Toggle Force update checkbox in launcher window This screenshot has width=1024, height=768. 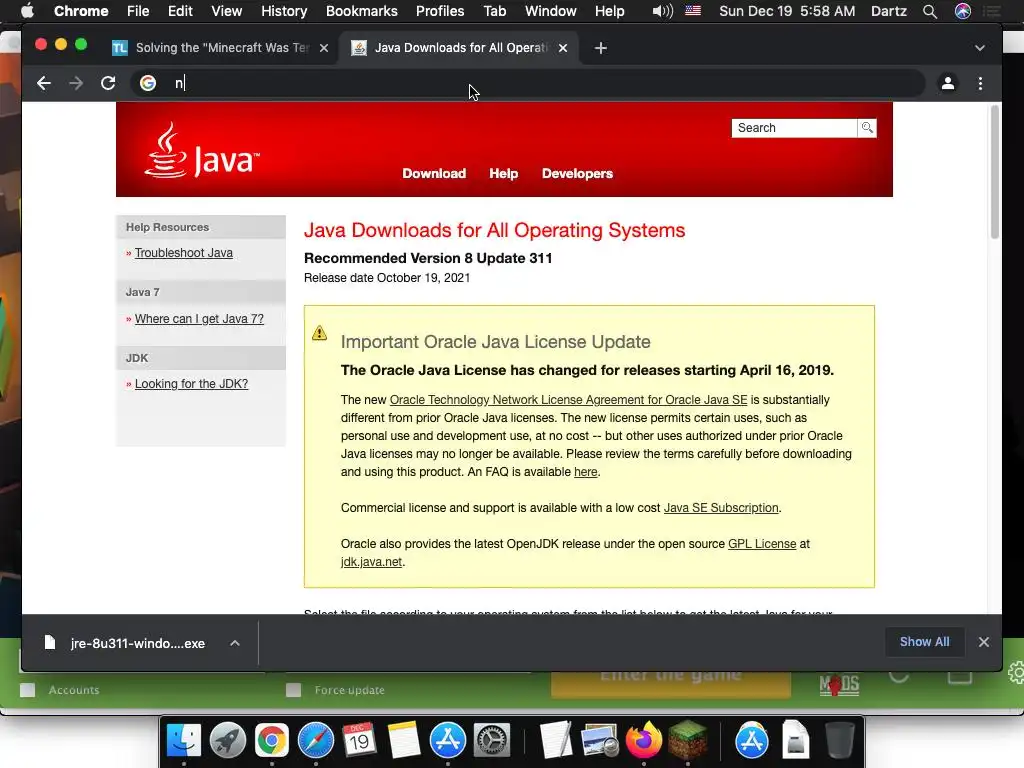(293, 690)
